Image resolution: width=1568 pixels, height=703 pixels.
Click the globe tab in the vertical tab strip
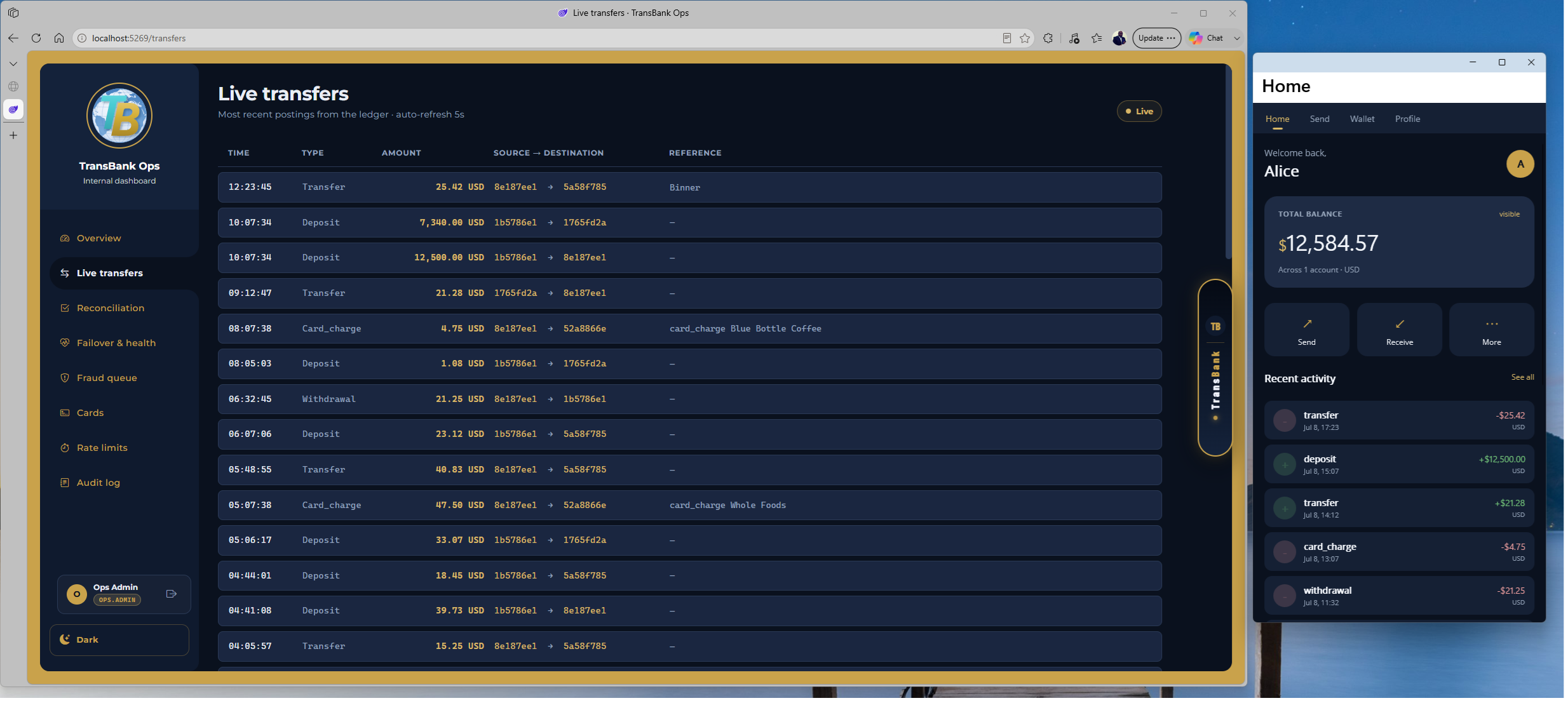[x=13, y=86]
